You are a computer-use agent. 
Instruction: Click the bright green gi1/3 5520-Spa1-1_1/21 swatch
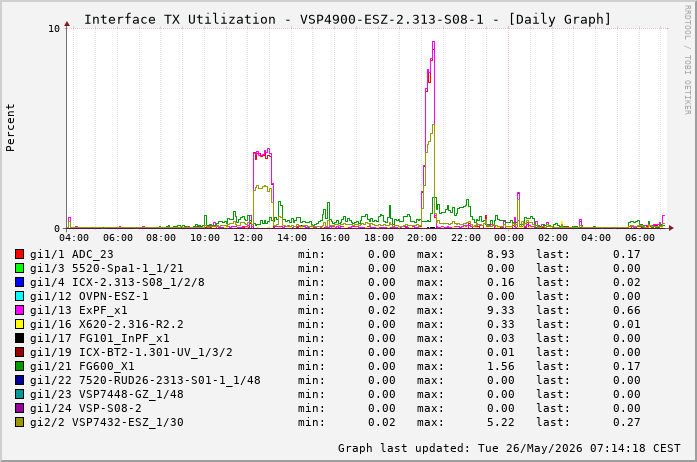coord(19,268)
